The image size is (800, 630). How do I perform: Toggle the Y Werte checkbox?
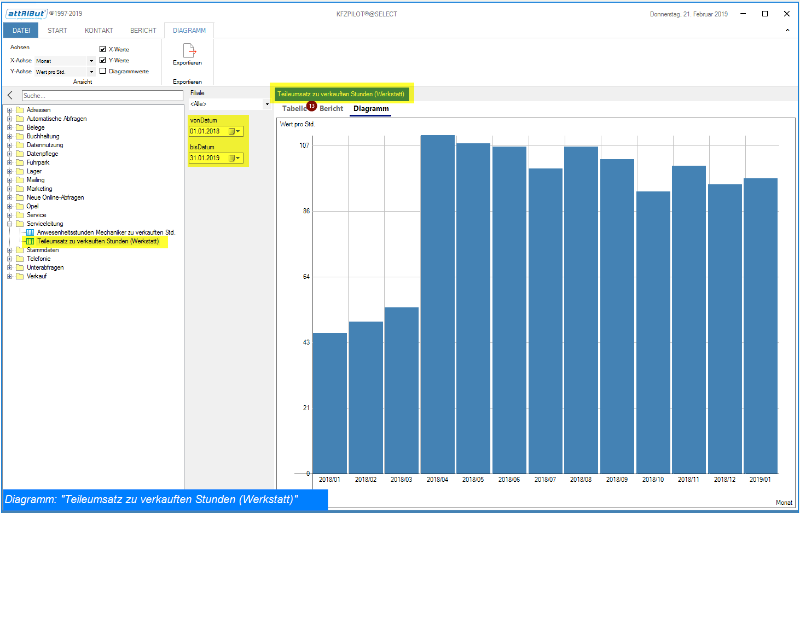click(x=103, y=60)
